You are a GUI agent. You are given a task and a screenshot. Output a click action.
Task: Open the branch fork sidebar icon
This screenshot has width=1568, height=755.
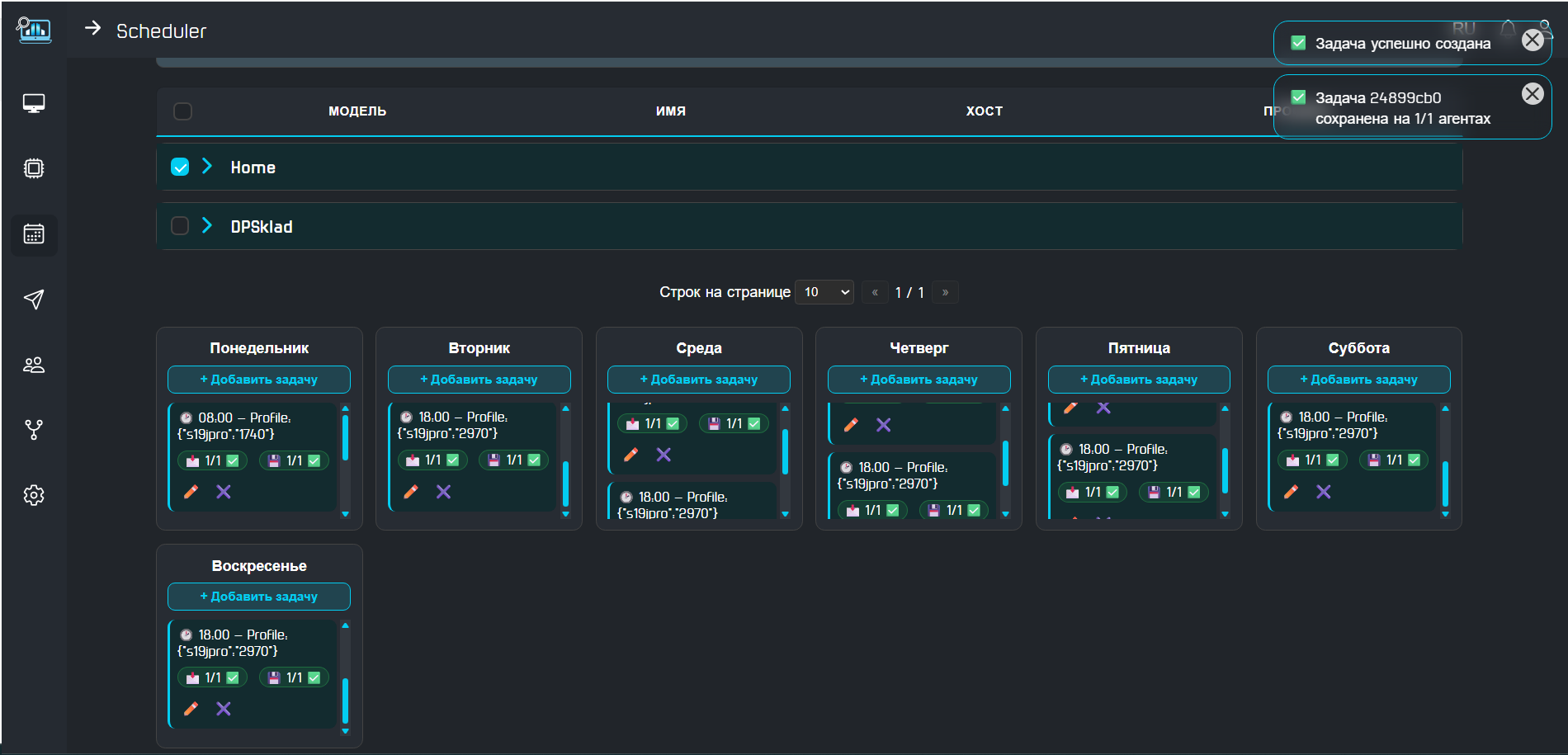[x=34, y=430]
